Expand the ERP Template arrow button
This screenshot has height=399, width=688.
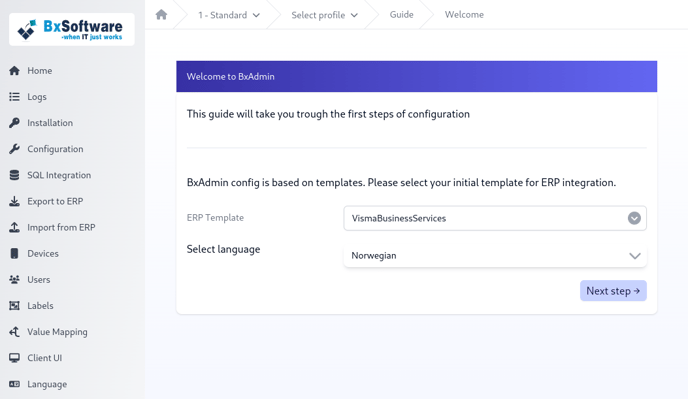[x=634, y=218]
